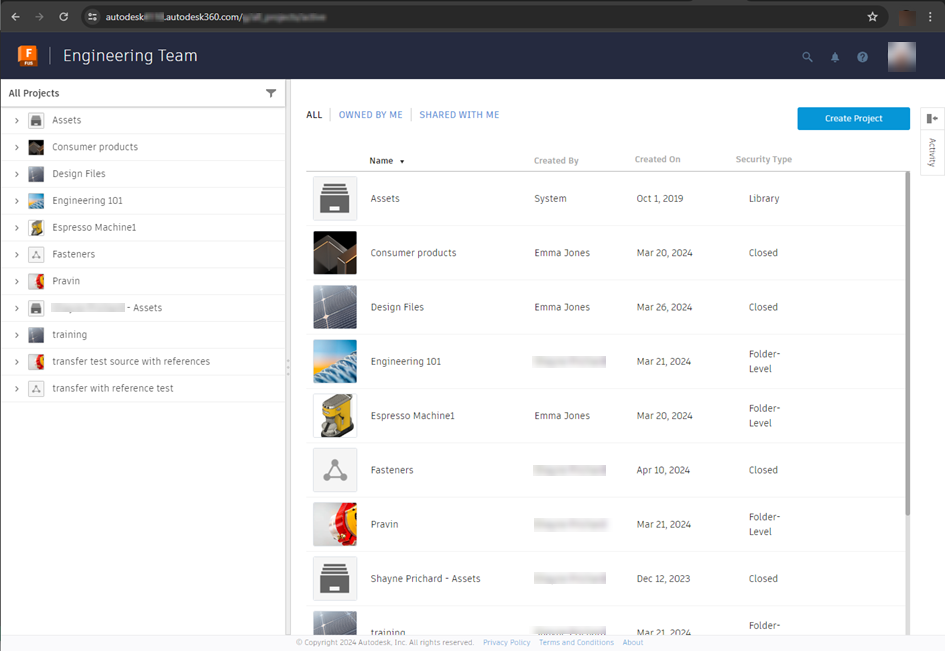Image resolution: width=945 pixels, height=651 pixels.
Task: Open notifications bell icon
Action: pos(835,57)
